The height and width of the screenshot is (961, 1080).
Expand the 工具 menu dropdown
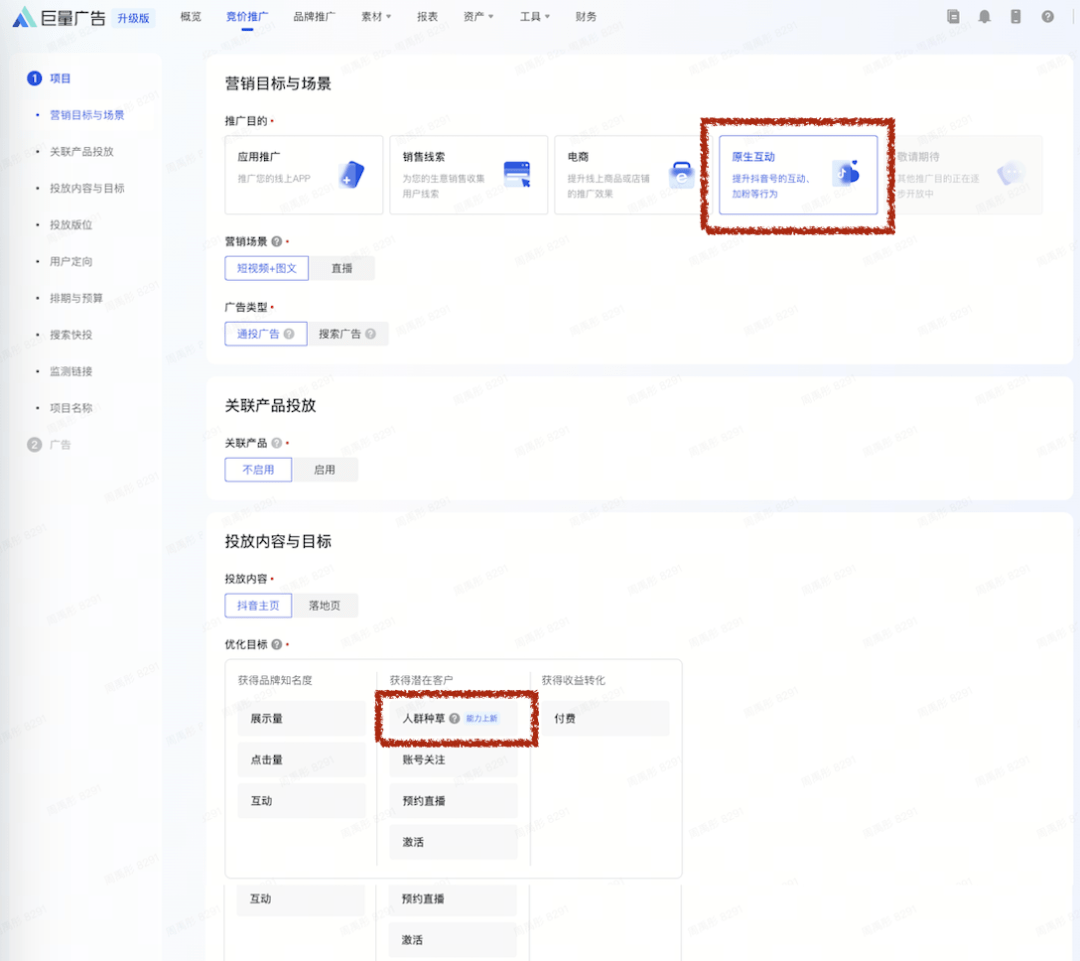click(534, 17)
